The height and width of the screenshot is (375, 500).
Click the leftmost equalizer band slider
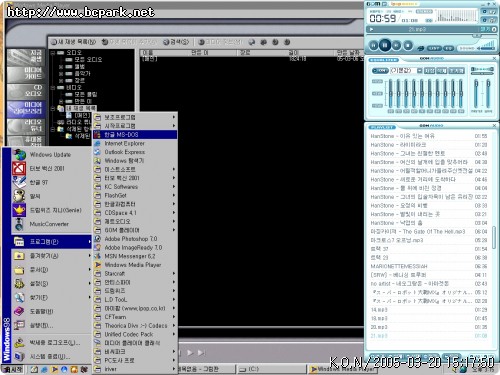[x=391, y=93]
